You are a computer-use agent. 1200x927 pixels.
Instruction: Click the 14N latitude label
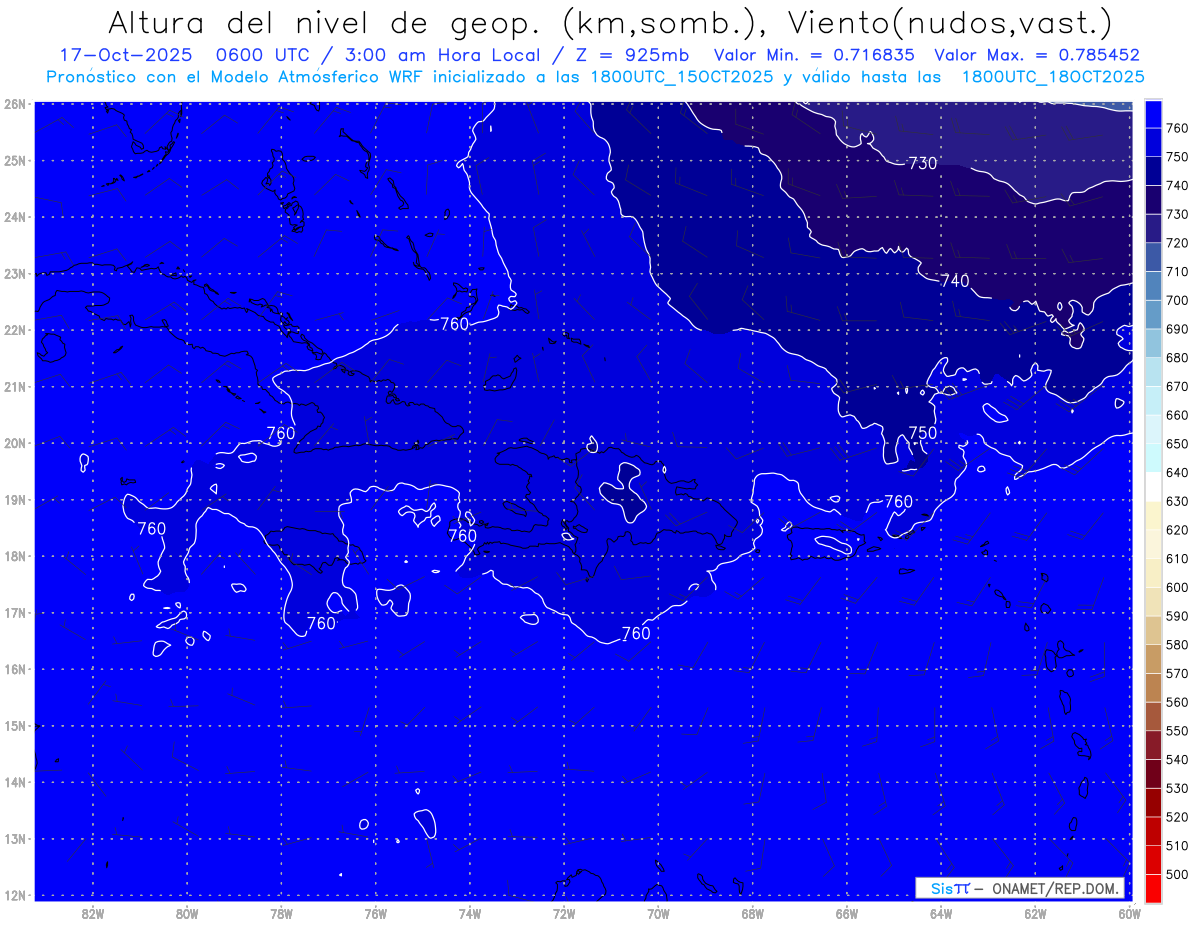point(15,782)
